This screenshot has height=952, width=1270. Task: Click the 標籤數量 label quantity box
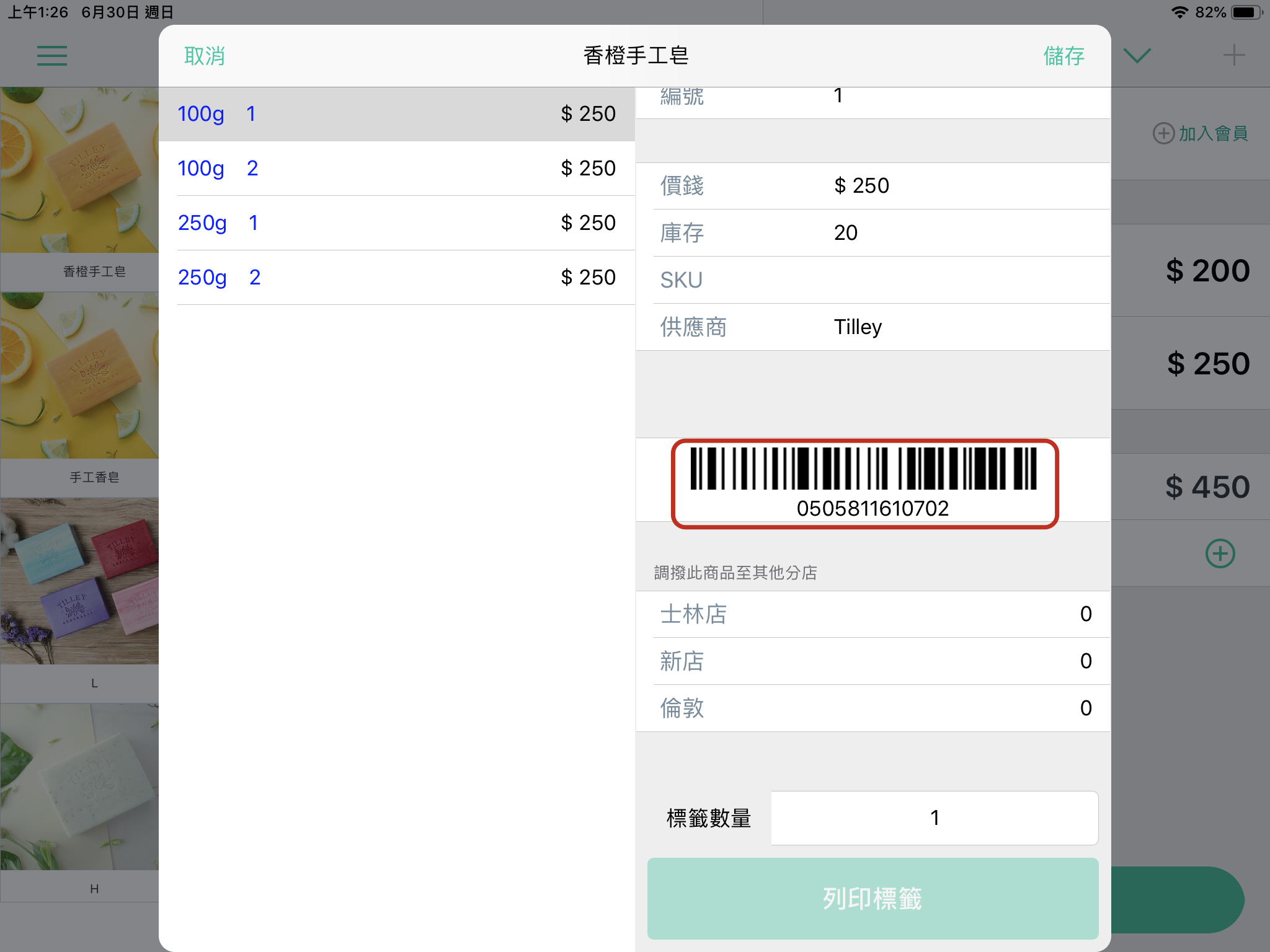pyautogui.click(x=934, y=818)
